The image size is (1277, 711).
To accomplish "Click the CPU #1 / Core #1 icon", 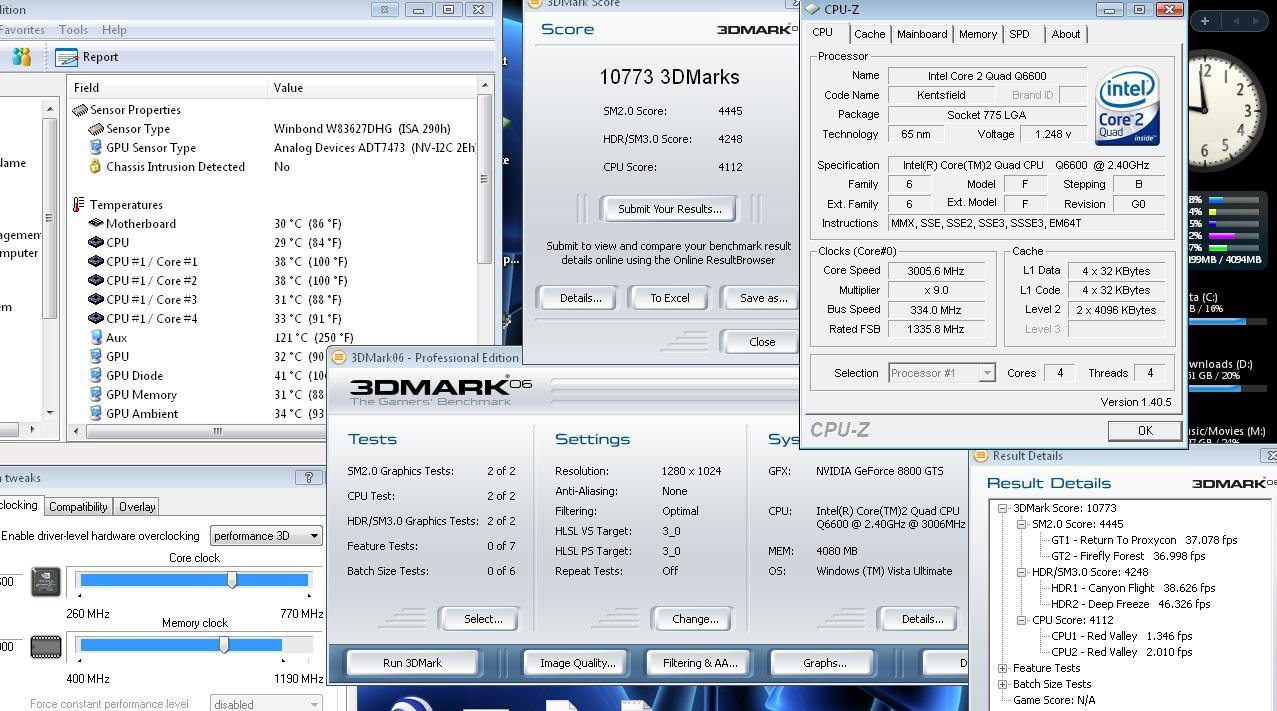I will (x=96, y=262).
